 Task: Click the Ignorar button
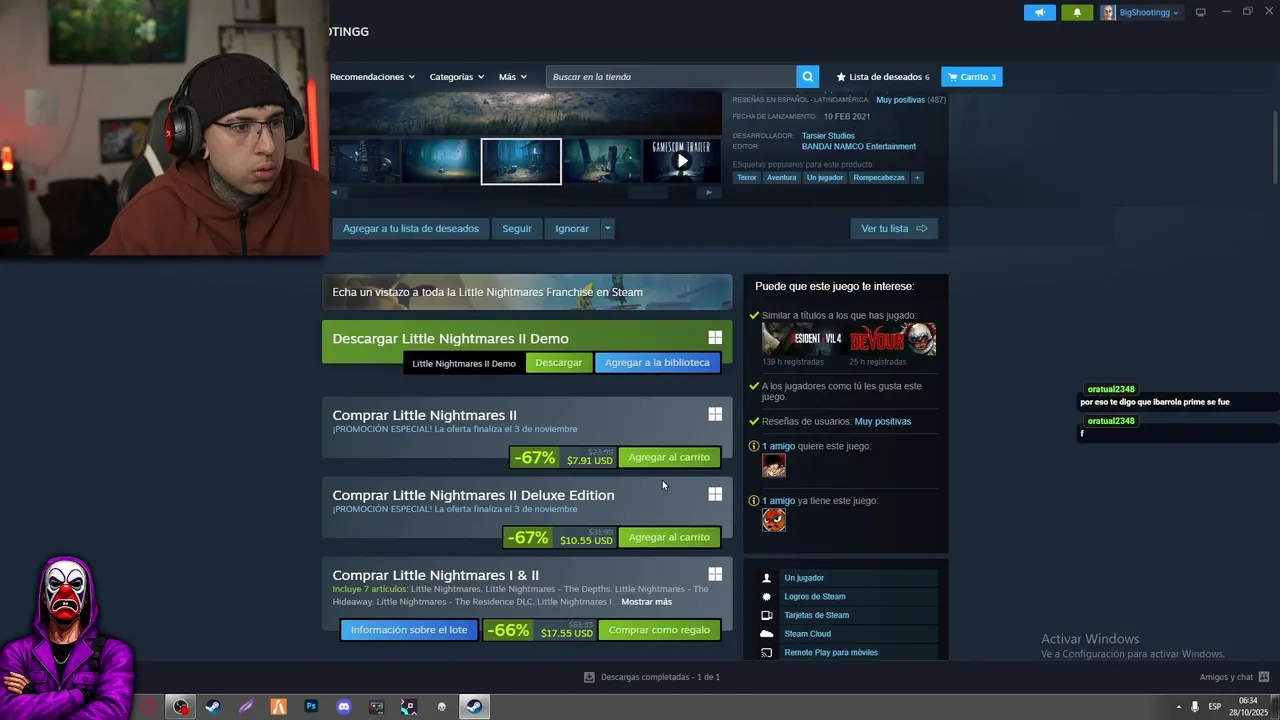tap(572, 229)
